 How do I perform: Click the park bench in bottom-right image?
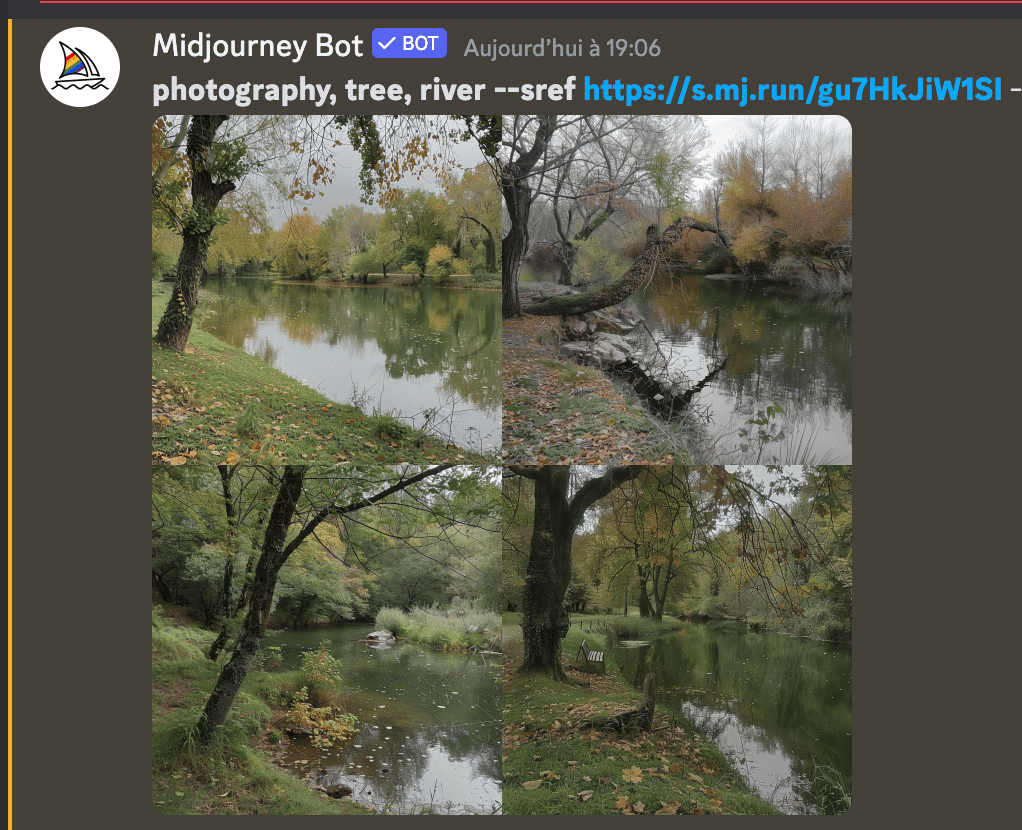(x=592, y=656)
